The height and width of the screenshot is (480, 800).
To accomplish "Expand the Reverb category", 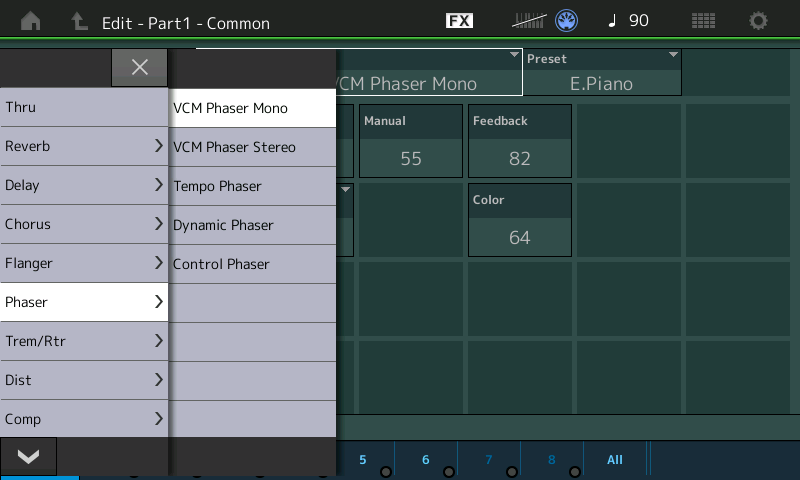I will (x=84, y=146).
